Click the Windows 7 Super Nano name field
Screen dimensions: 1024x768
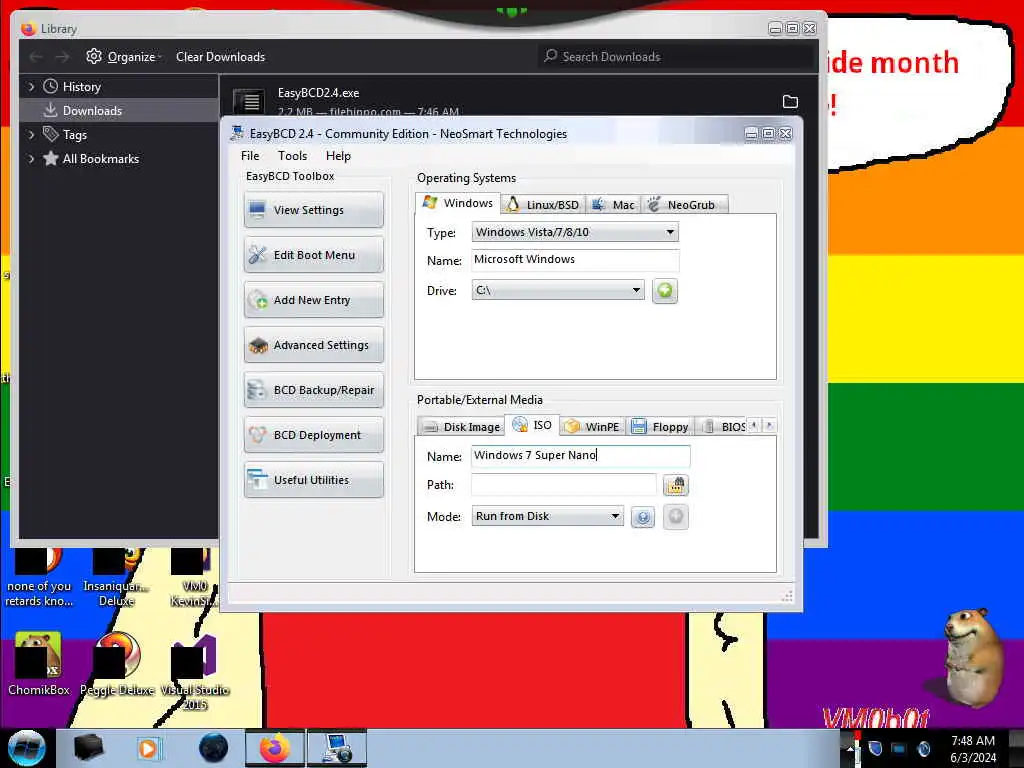click(x=580, y=455)
